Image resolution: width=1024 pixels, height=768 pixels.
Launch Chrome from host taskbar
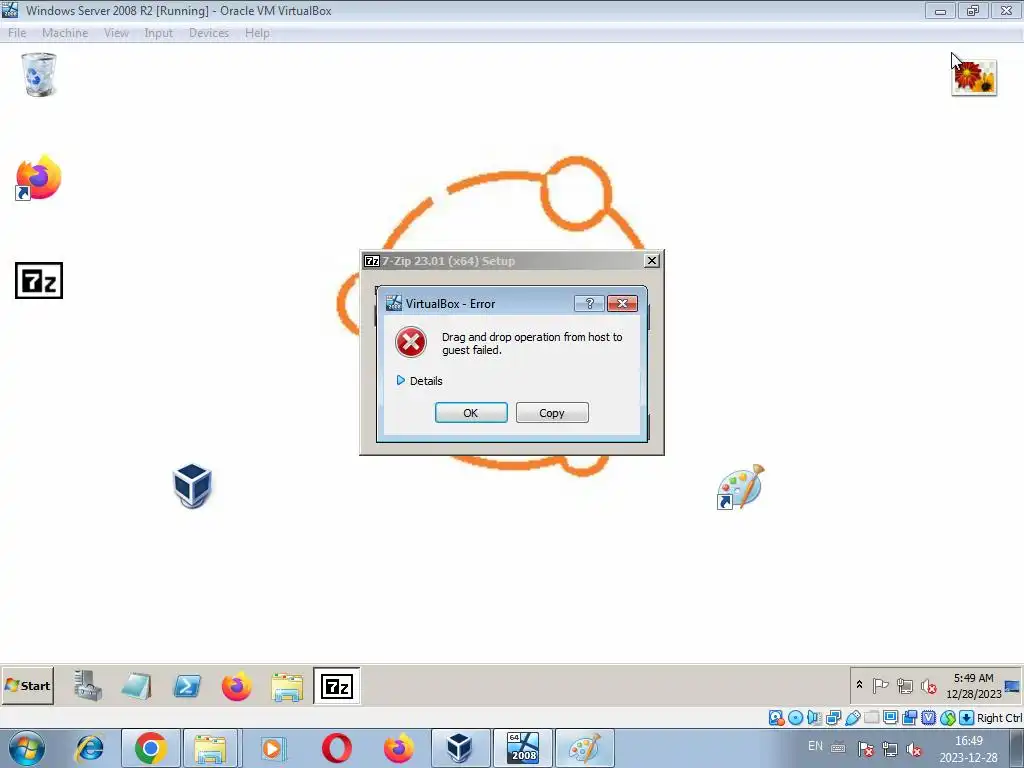click(x=151, y=748)
